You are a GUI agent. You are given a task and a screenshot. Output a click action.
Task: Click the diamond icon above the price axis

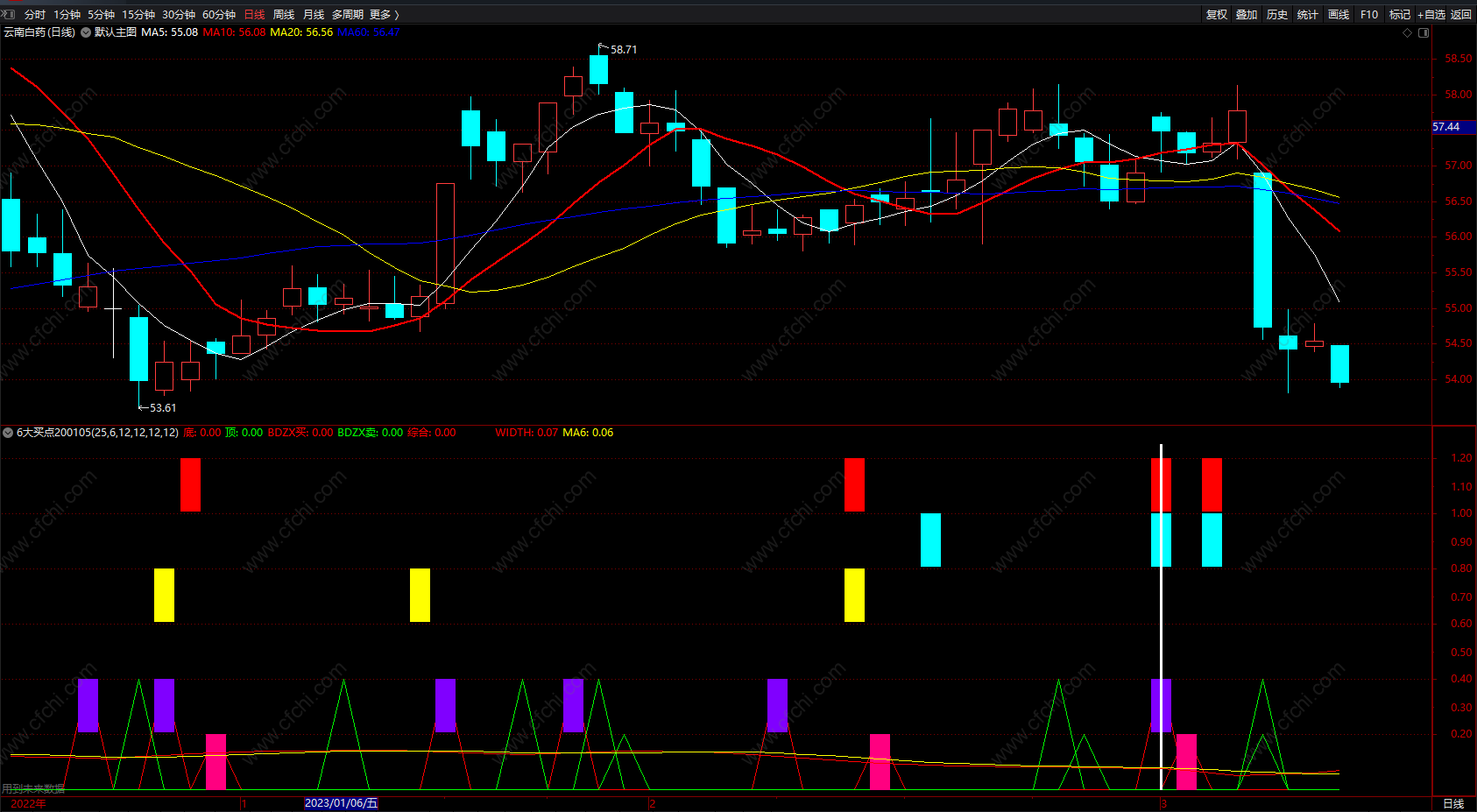coord(1408,33)
